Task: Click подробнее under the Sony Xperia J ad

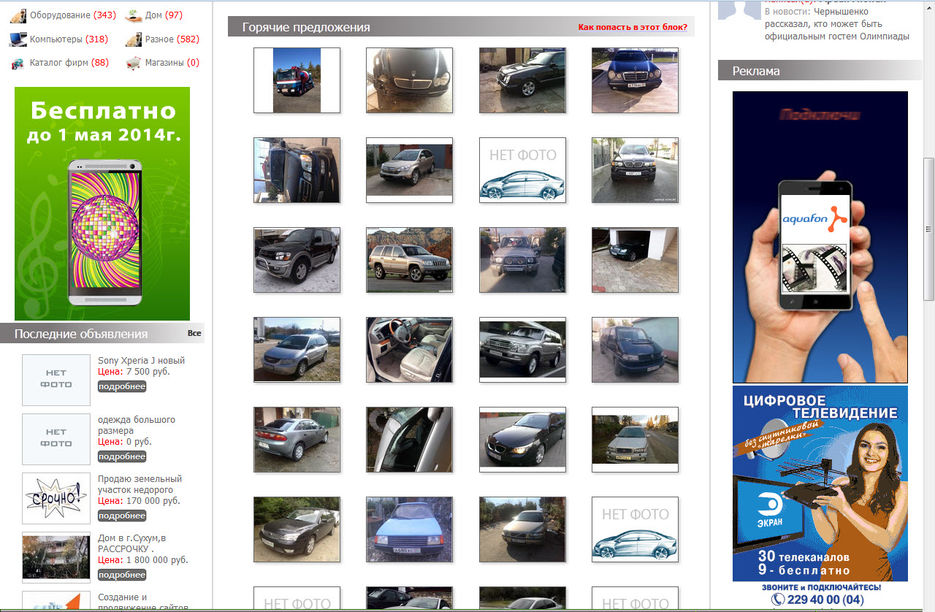Action: click(122, 387)
